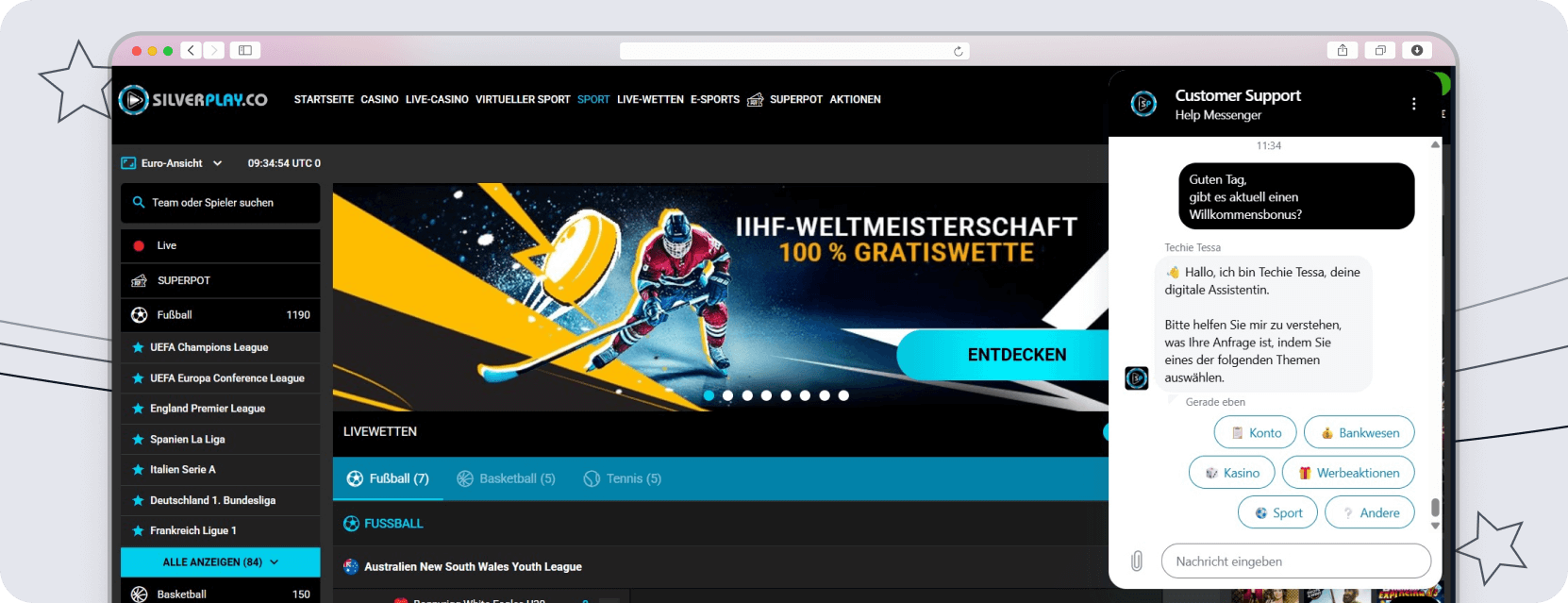The height and width of the screenshot is (603, 1568).
Task: Open the Euro-Ansicht odds format dropdown
Action: tap(173, 163)
